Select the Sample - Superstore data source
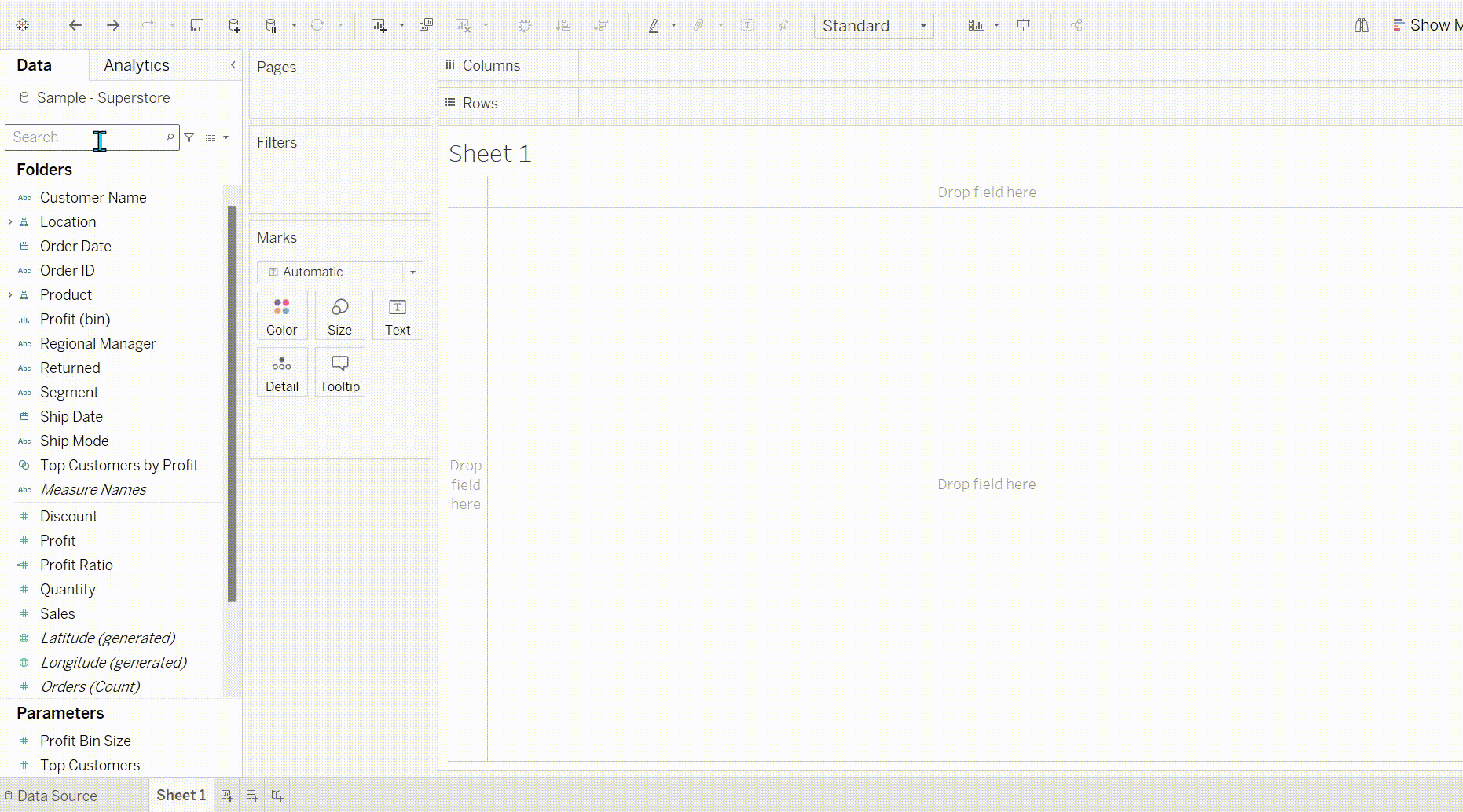The height and width of the screenshot is (812, 1463). pyautogui.click(x=103, y=98)
